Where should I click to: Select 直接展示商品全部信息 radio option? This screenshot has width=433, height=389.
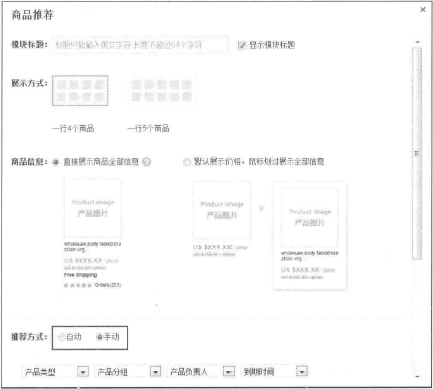[55, 162]
